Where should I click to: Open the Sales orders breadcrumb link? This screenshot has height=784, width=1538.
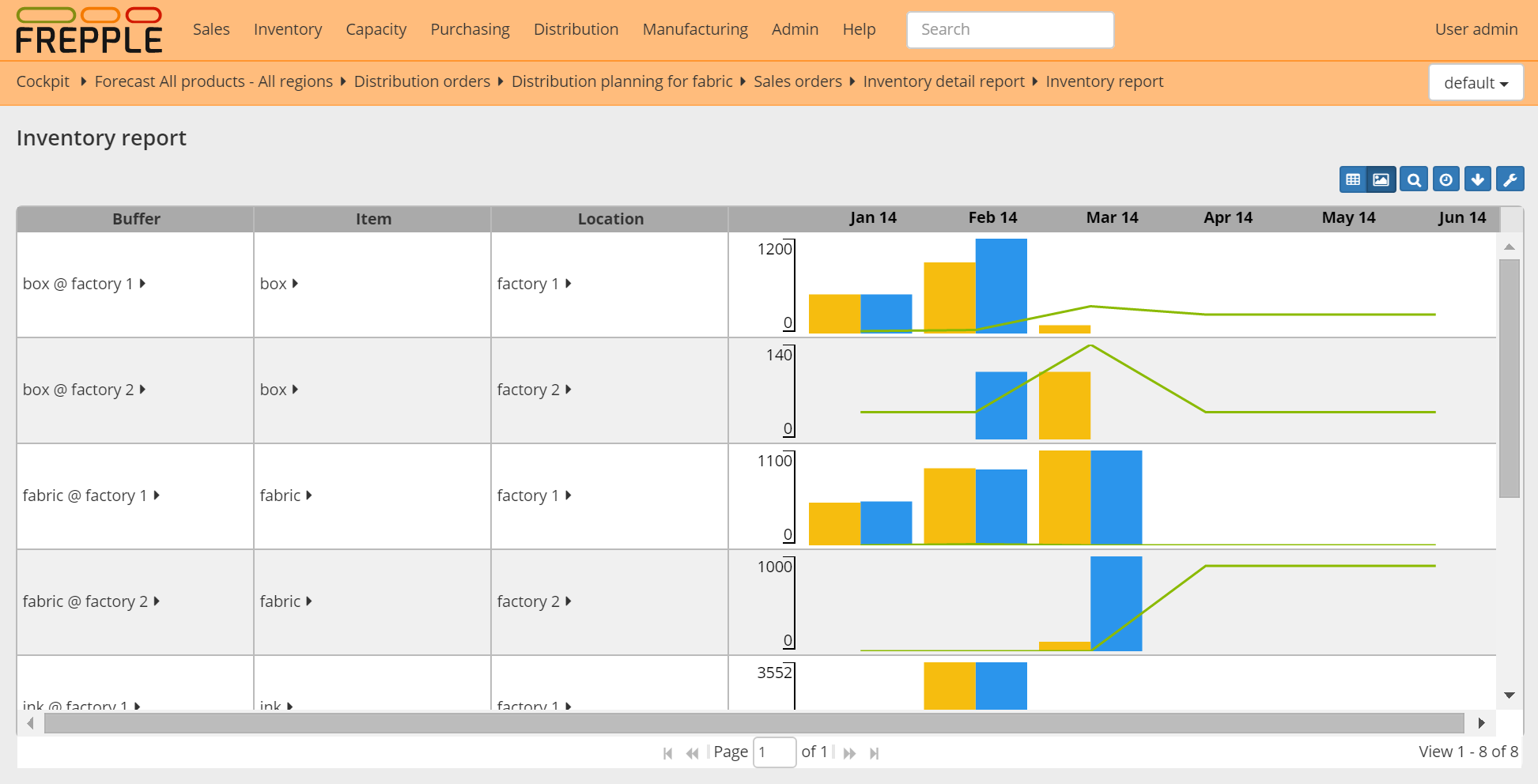(798, 81)
